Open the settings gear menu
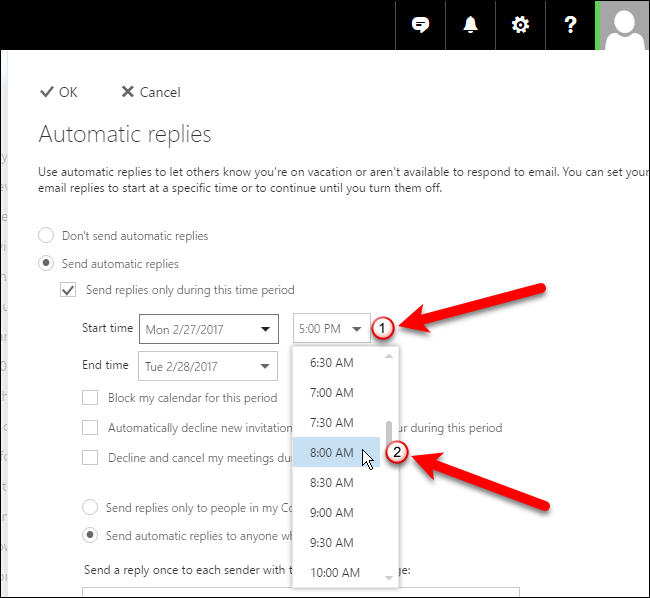Image resolution: width=650 pixels, height=598 pixels. pos(520,25)
